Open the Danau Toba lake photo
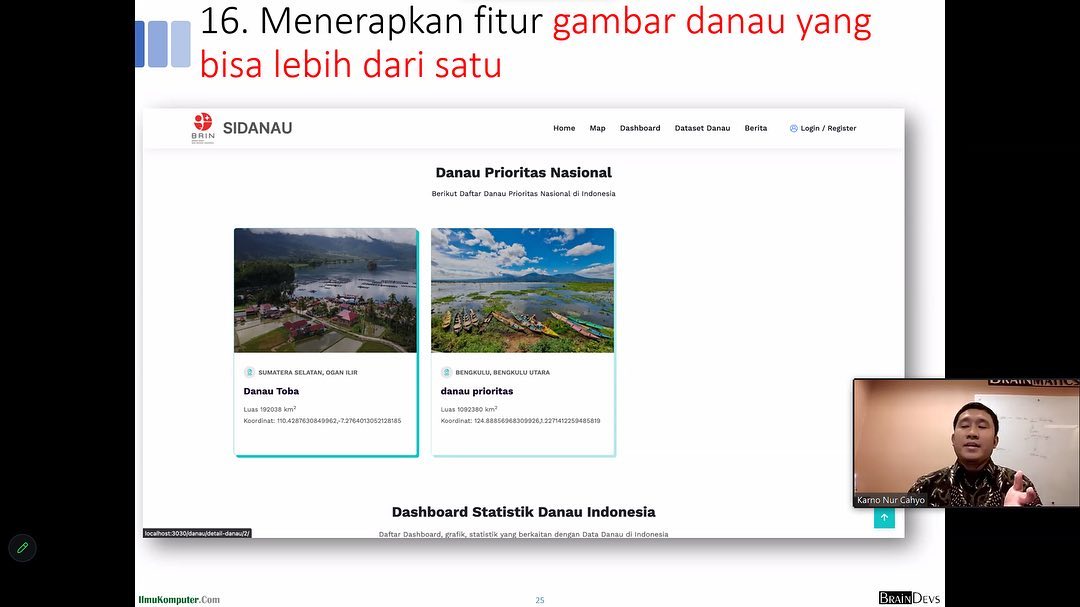1080x607 pixels. [325, 290]
